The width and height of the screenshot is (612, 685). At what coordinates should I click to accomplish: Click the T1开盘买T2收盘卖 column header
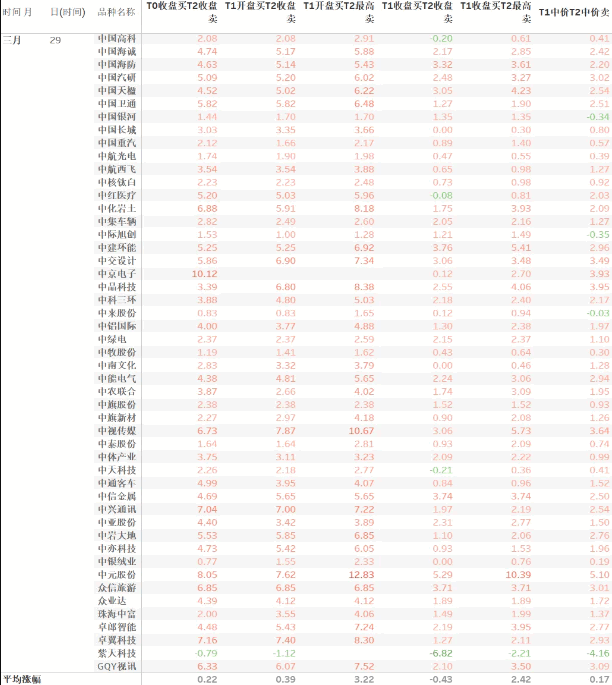tap(260, 12)
